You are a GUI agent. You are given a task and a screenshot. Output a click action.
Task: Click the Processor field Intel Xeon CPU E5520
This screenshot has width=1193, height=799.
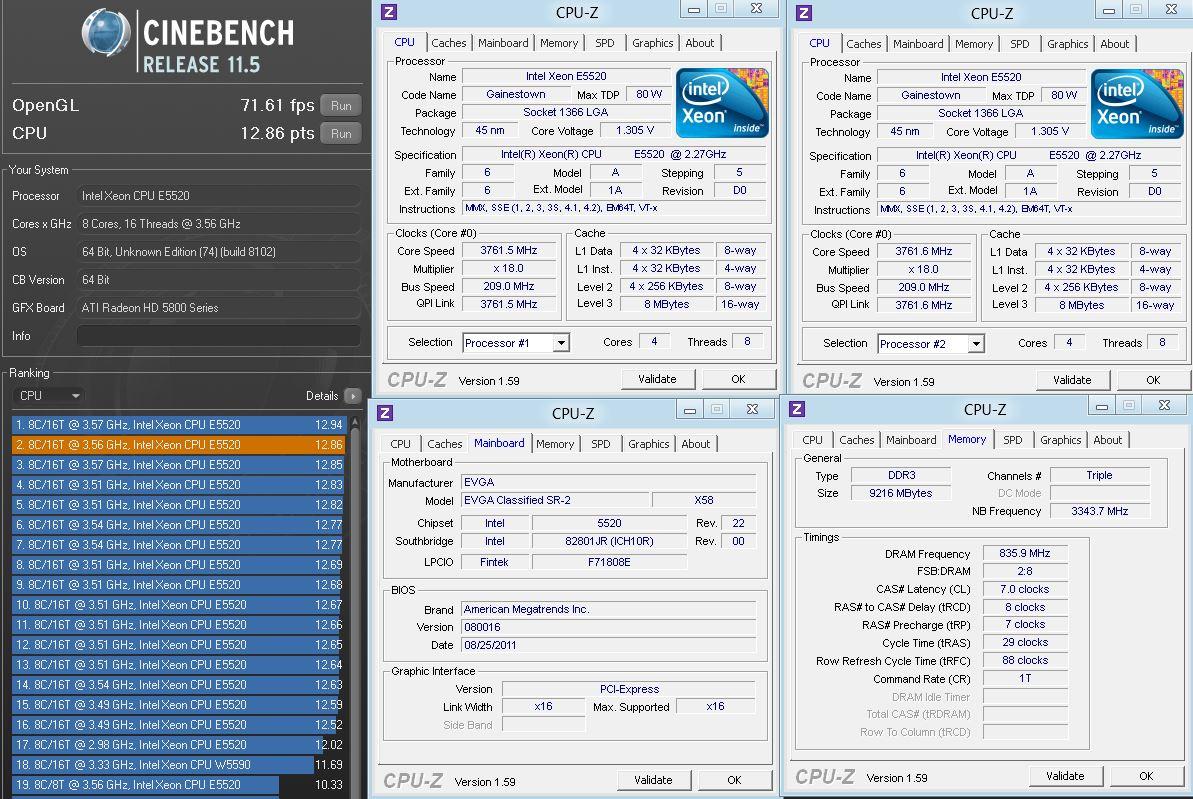coord(218,196)
